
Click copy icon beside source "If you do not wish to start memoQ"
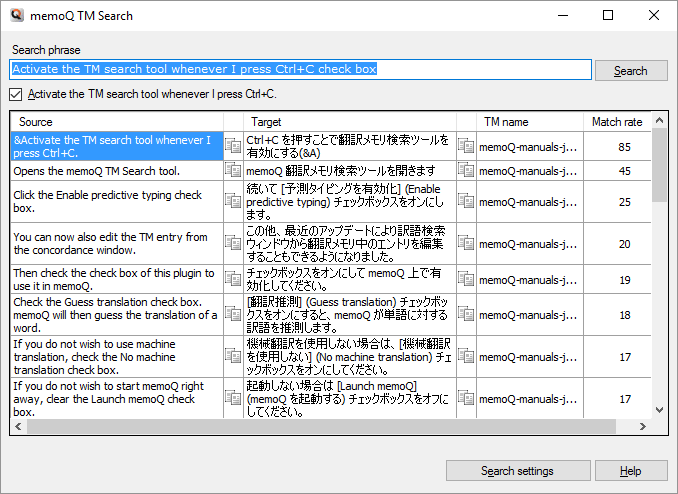[x=233, y=398]
